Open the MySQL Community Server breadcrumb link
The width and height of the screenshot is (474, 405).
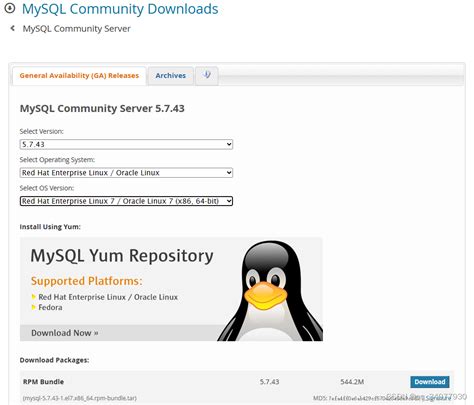click(76, 29)
